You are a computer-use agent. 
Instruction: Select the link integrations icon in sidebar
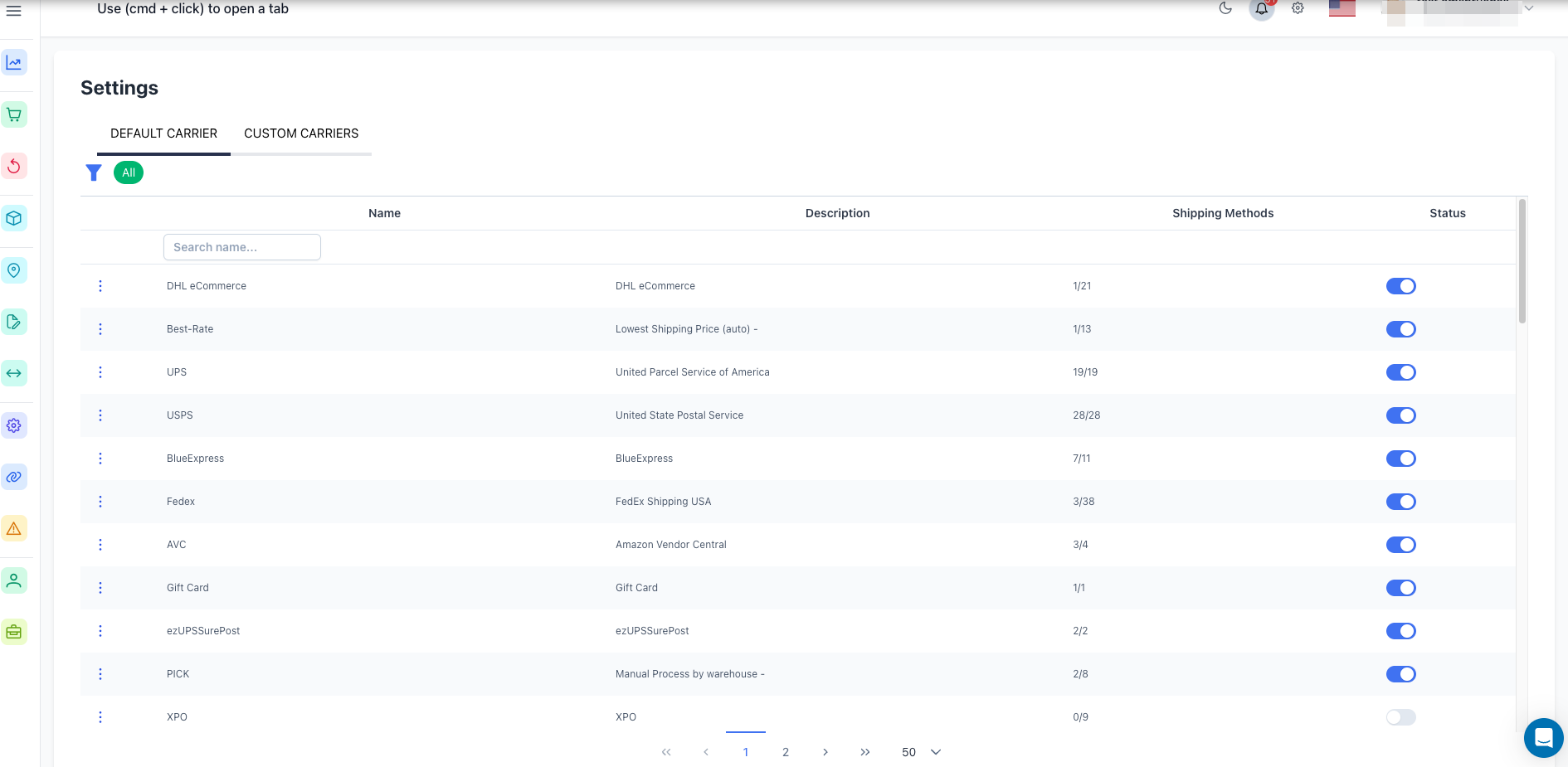[13, 477]
